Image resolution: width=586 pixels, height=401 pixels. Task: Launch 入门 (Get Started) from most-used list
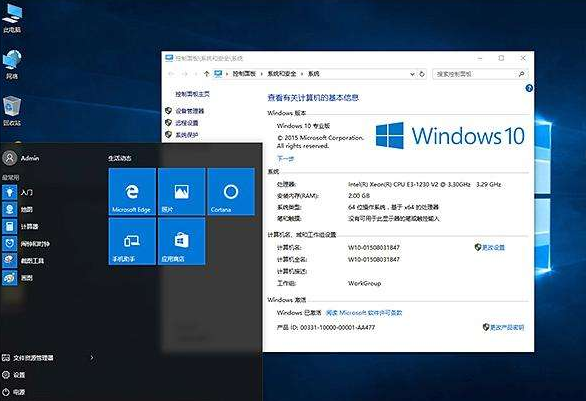click(18, 192)
